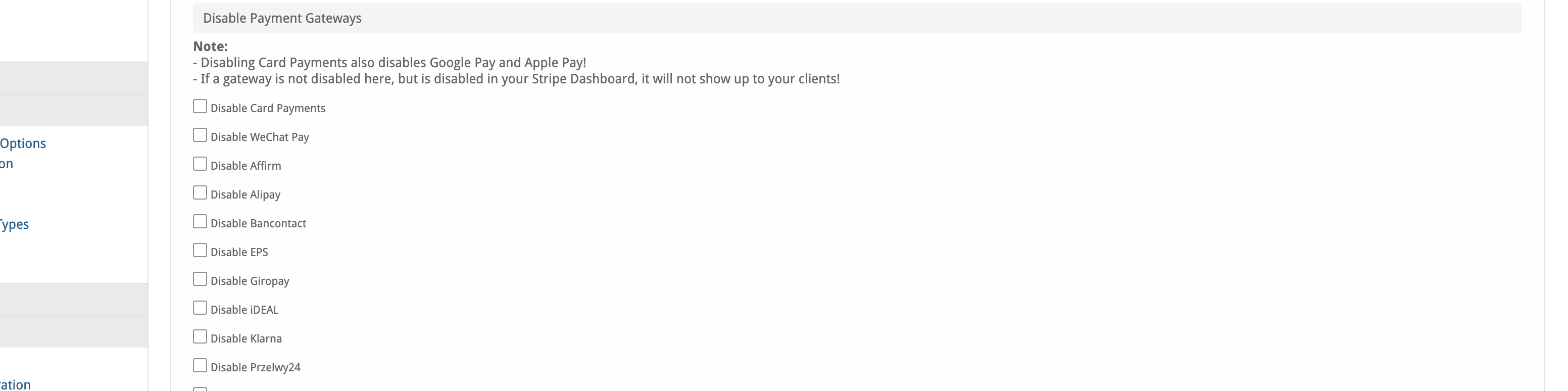1568x391 pixels.
Task: Click the Disable Giropay label text
Action: coord(250,281)
